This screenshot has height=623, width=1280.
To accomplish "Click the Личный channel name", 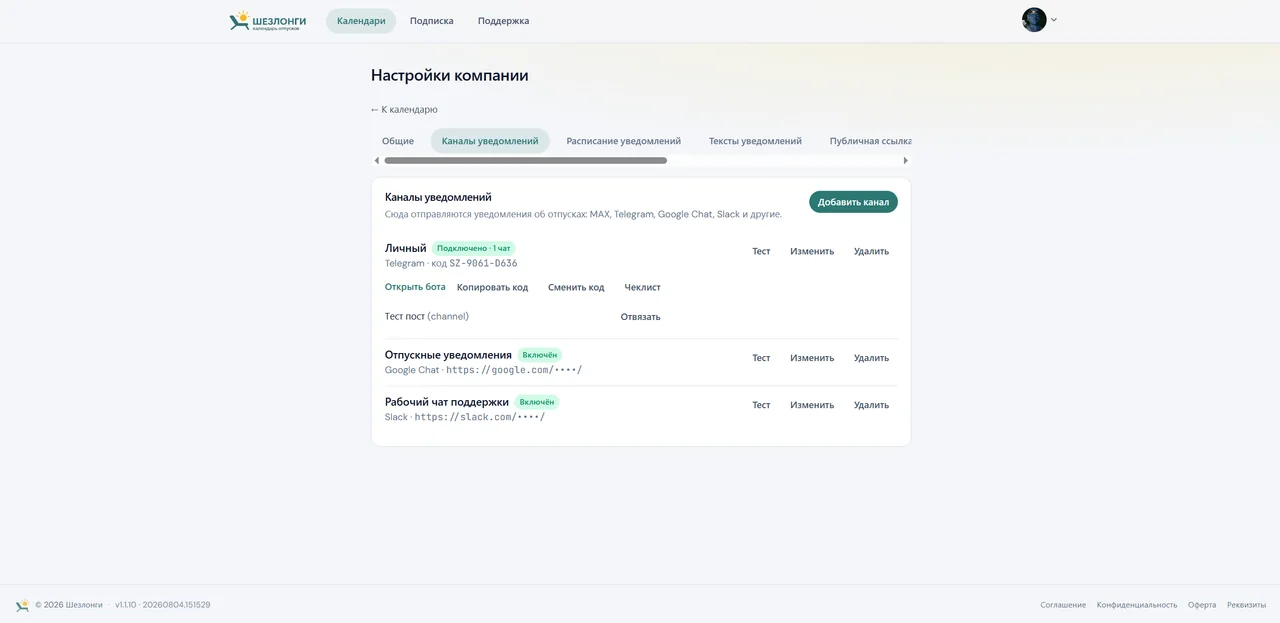I will 406,248.
